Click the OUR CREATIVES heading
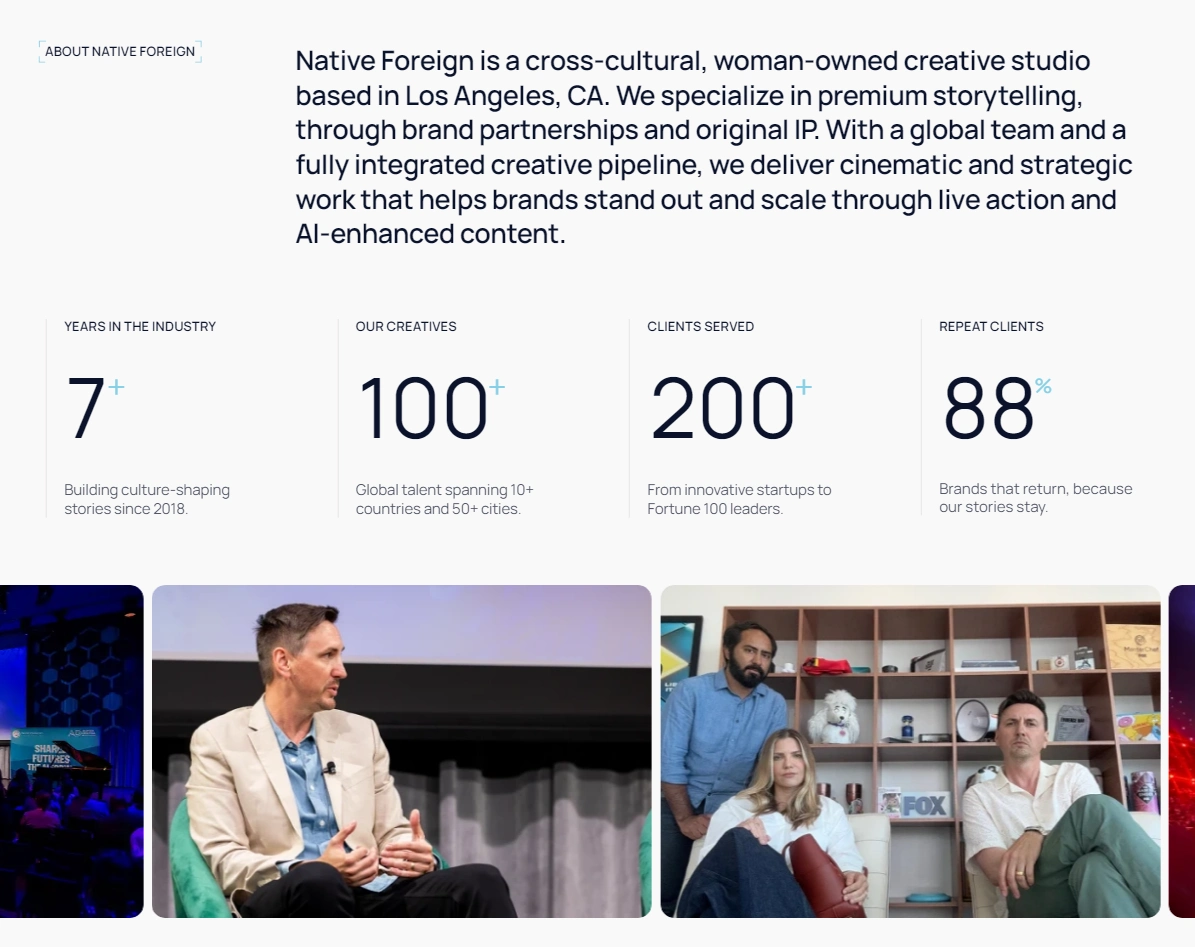Viewport: 1195px width, 947px height. point(406,326)
